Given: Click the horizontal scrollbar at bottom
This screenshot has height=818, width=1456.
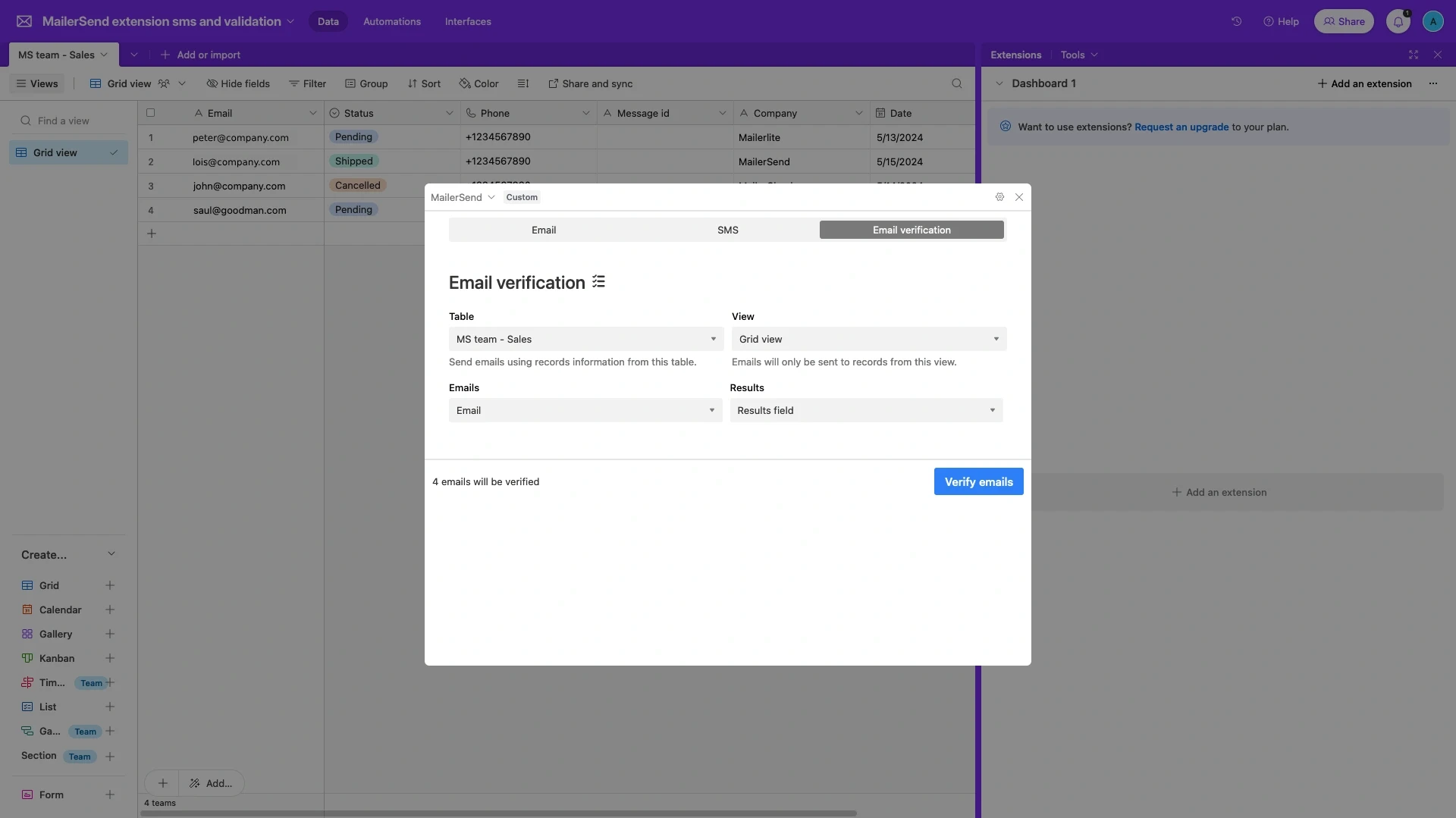Looking at the screenshot, I should [x=498, y=813].
